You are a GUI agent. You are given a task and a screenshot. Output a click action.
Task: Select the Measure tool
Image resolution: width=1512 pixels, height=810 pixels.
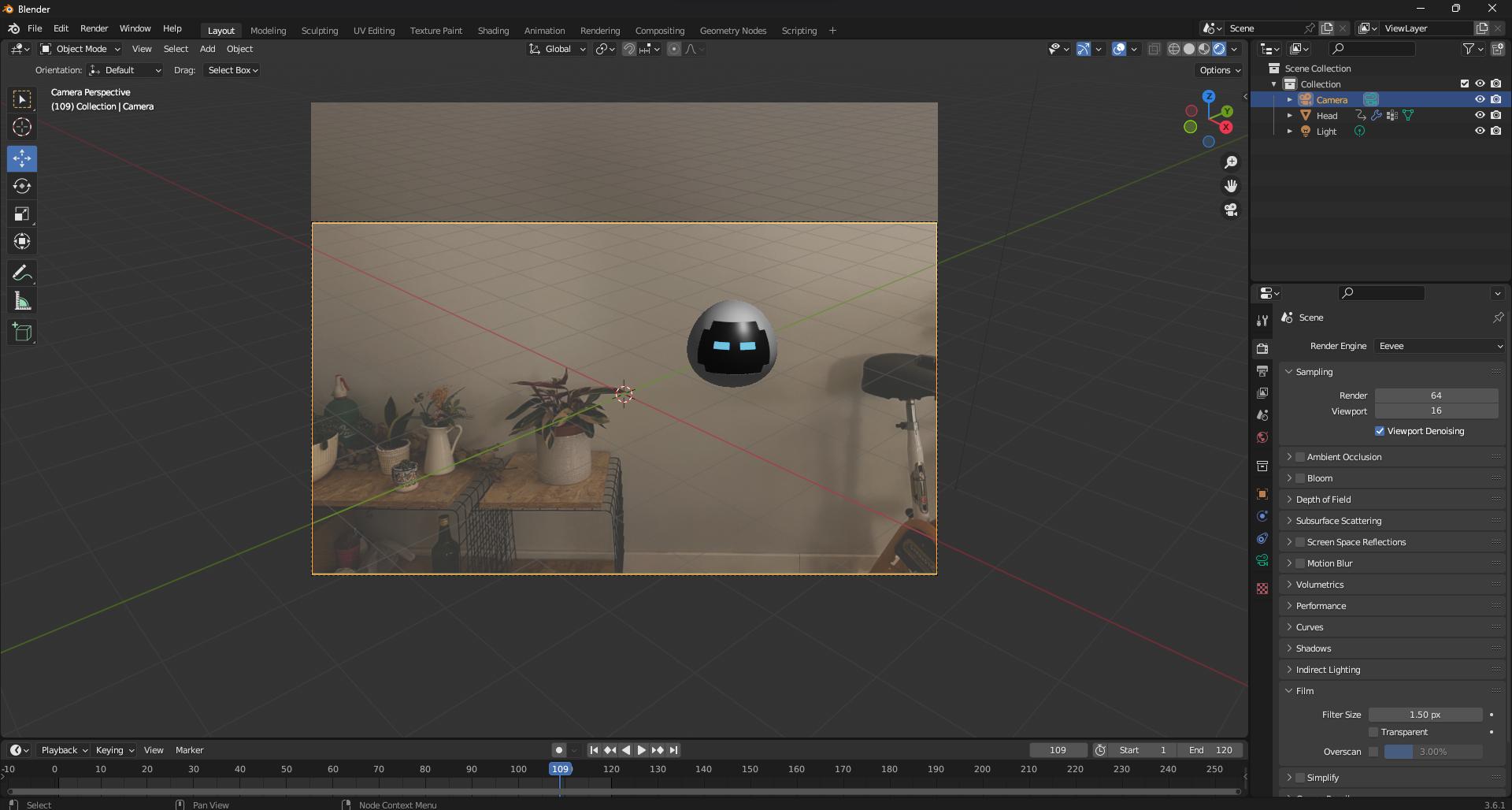click(x=22, y=299)
